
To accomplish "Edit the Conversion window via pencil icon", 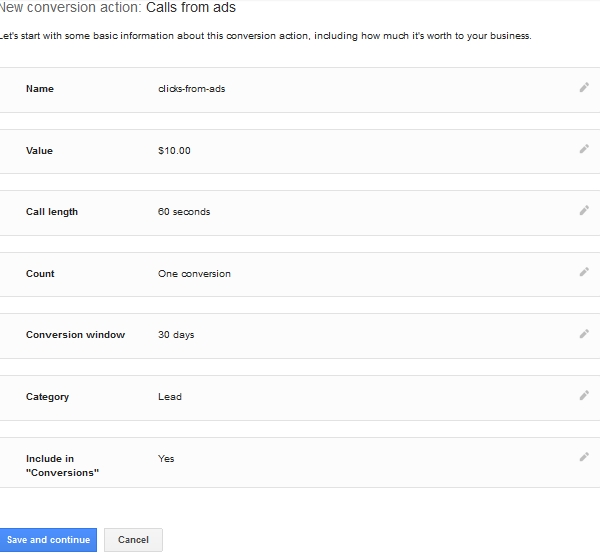I will (584, 334).
